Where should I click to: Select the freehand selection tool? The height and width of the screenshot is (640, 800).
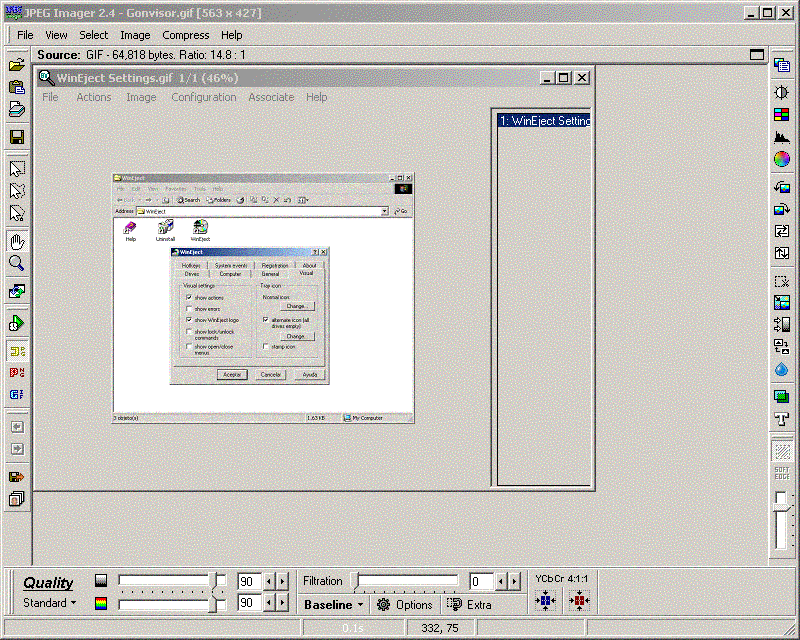coord(17,191)
